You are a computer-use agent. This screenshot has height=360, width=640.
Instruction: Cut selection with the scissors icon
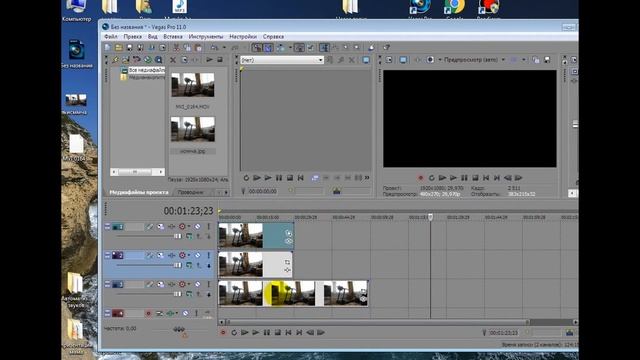tap(176, 48)
